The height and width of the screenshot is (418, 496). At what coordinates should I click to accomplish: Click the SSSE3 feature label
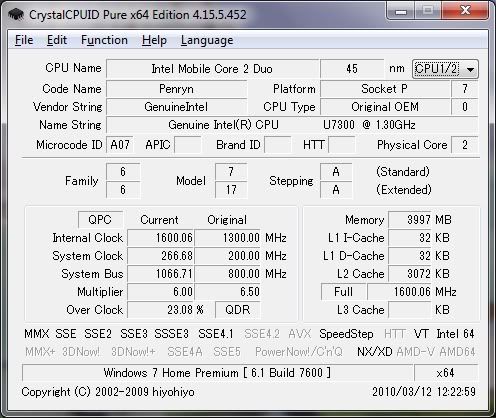click(172, 334)
